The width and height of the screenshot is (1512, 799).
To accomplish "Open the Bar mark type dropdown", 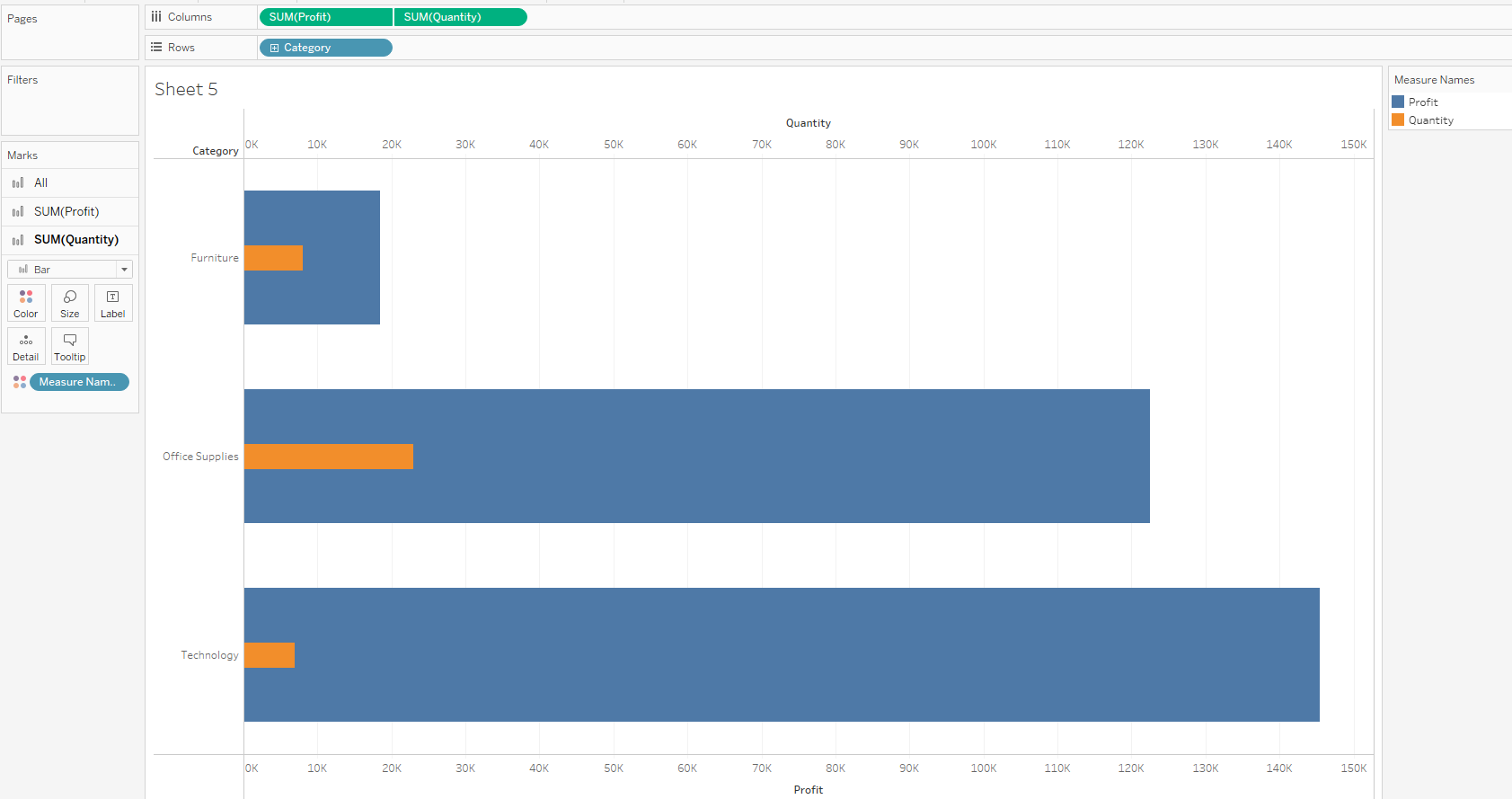I will (70, 269).
